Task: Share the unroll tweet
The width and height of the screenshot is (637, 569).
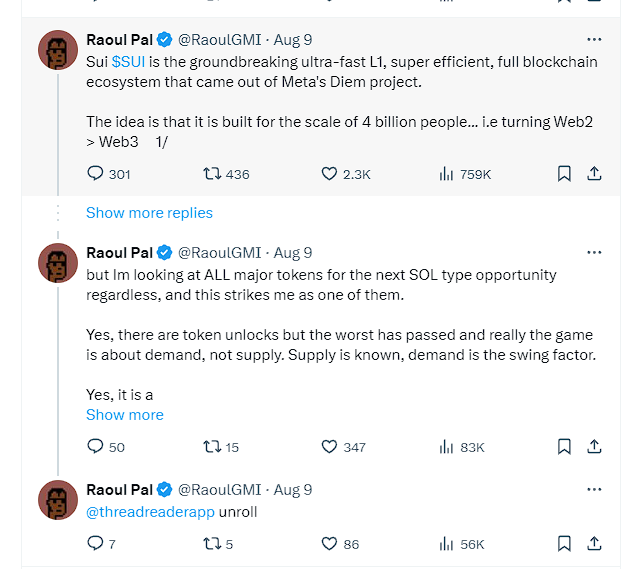Action: tap(594, 544)
